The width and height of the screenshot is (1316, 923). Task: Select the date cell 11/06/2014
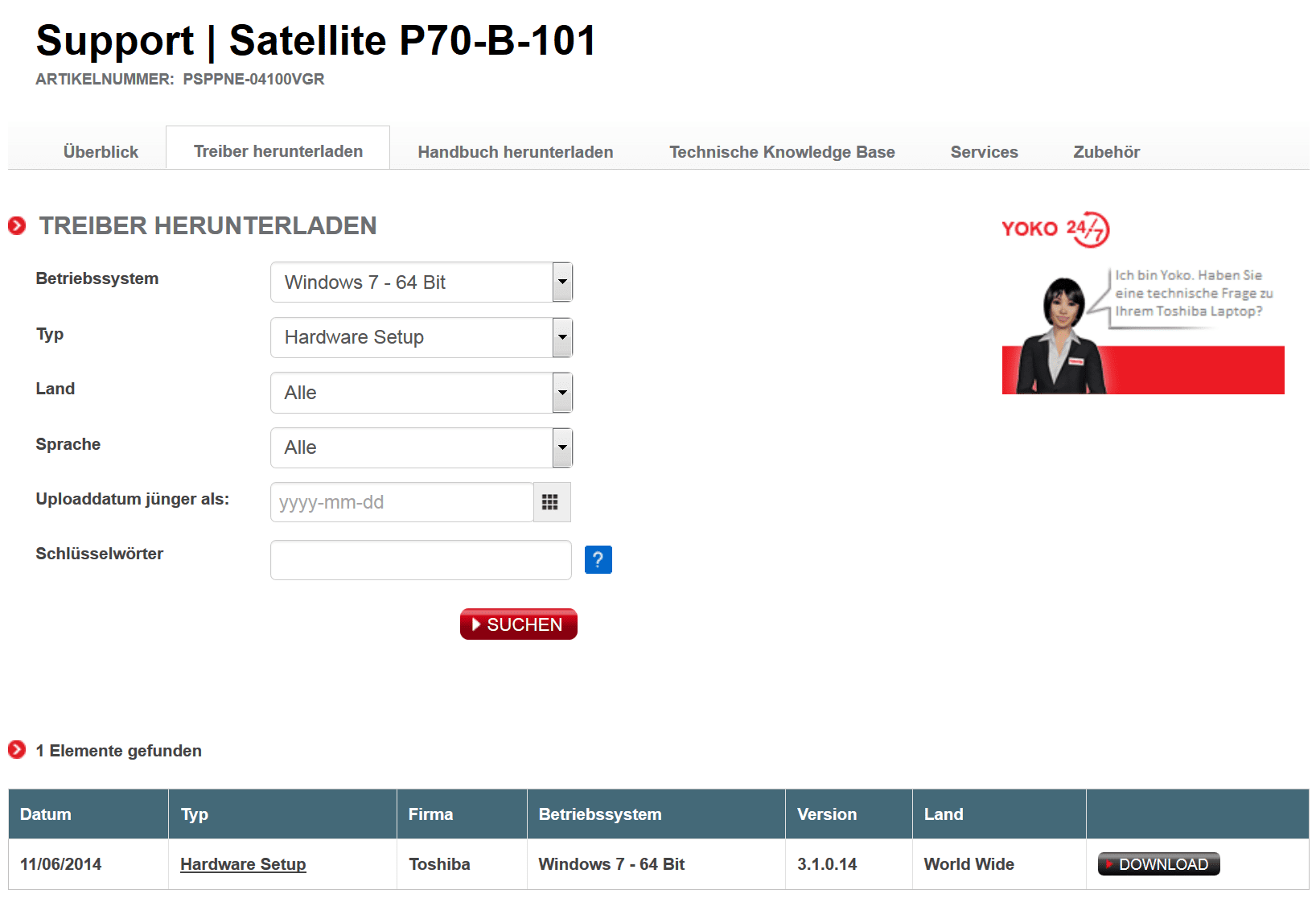tap(88, 864)
